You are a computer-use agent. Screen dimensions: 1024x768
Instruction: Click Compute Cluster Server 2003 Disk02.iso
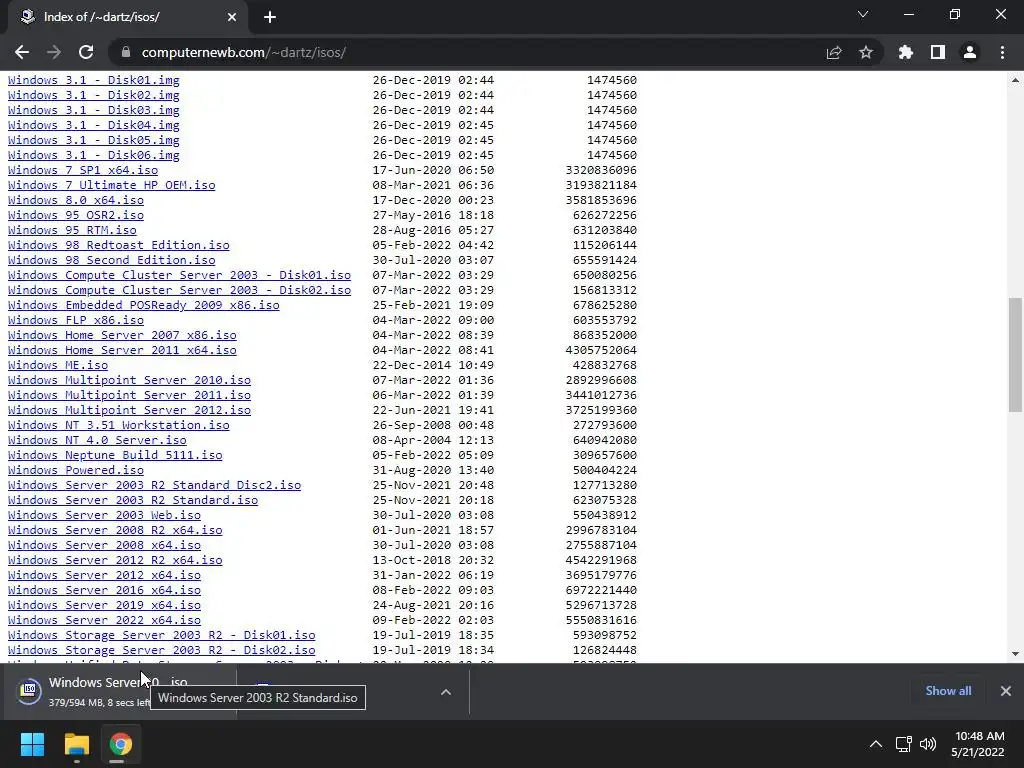[x=180, y=291]
